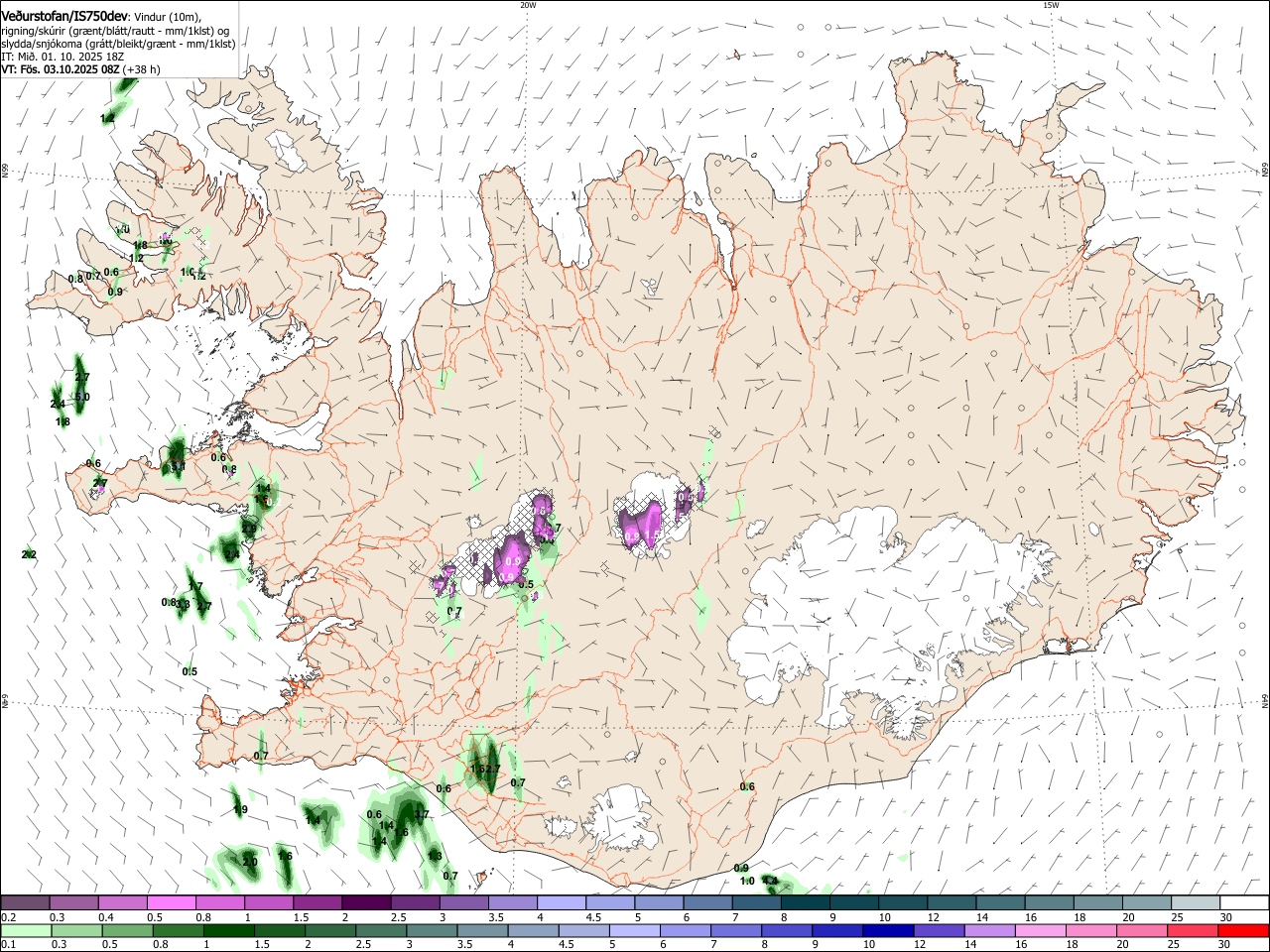Click the 15W longitude label at top
The image size is (1270, 952).
[1051, 5]
